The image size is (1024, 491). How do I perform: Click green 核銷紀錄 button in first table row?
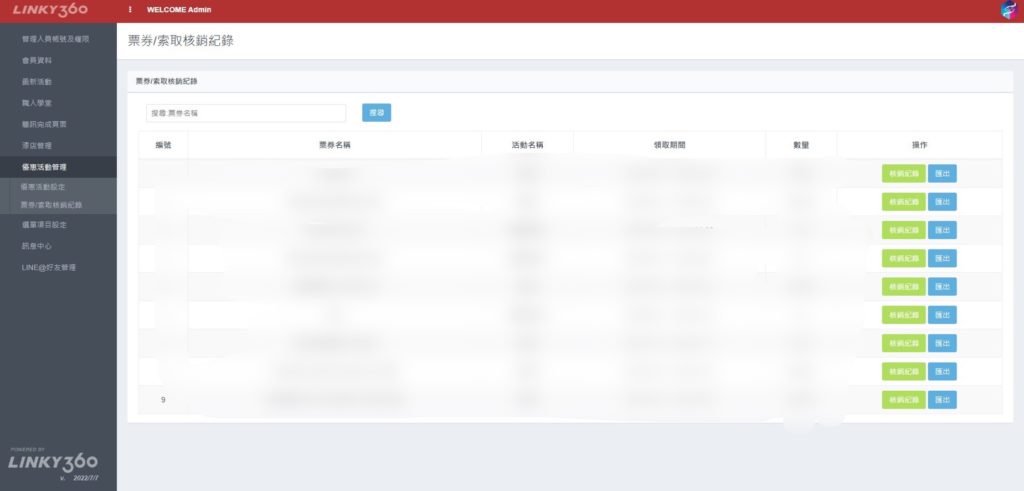click(903, 173)
